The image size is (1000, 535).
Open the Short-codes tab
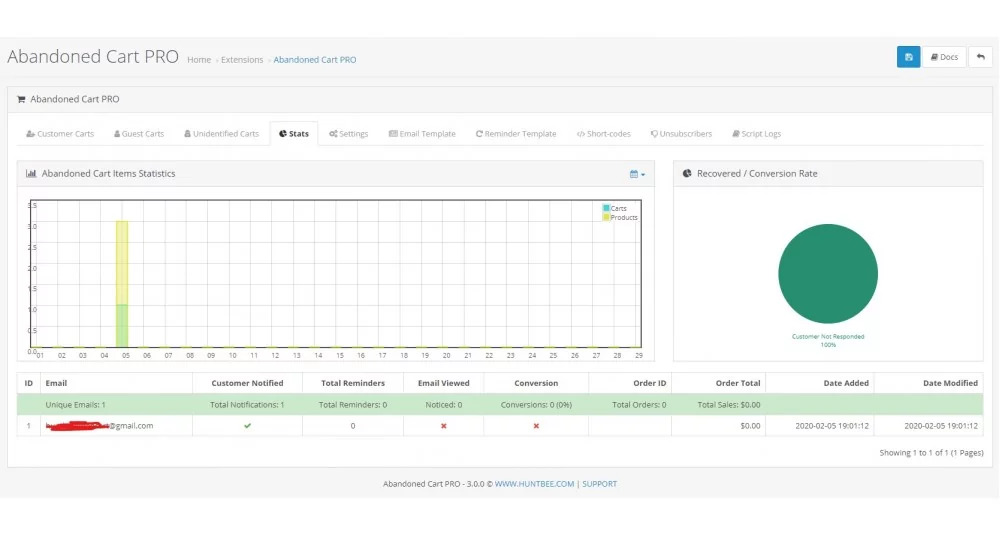click(x=604, y=134)
